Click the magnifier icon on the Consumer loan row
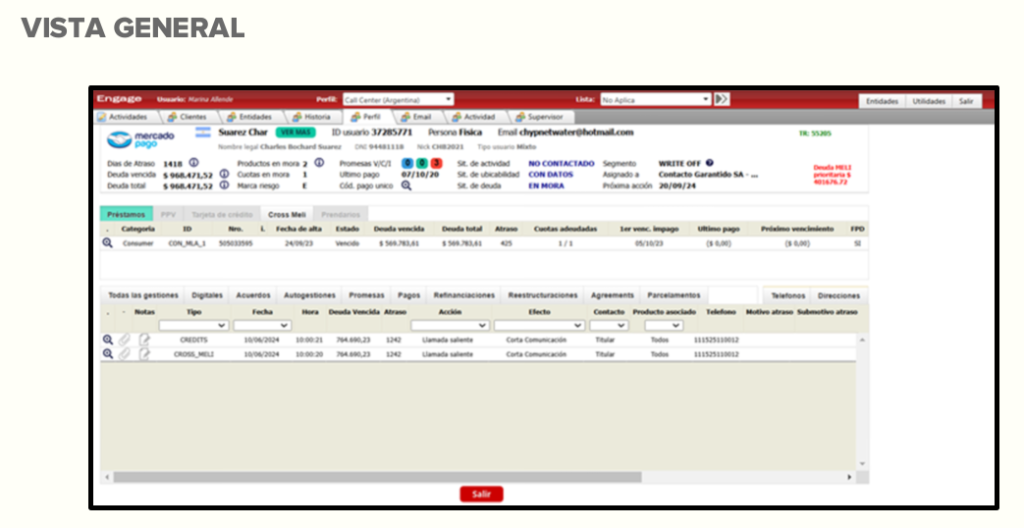1024x528 pixels. [x=107, y=243]
